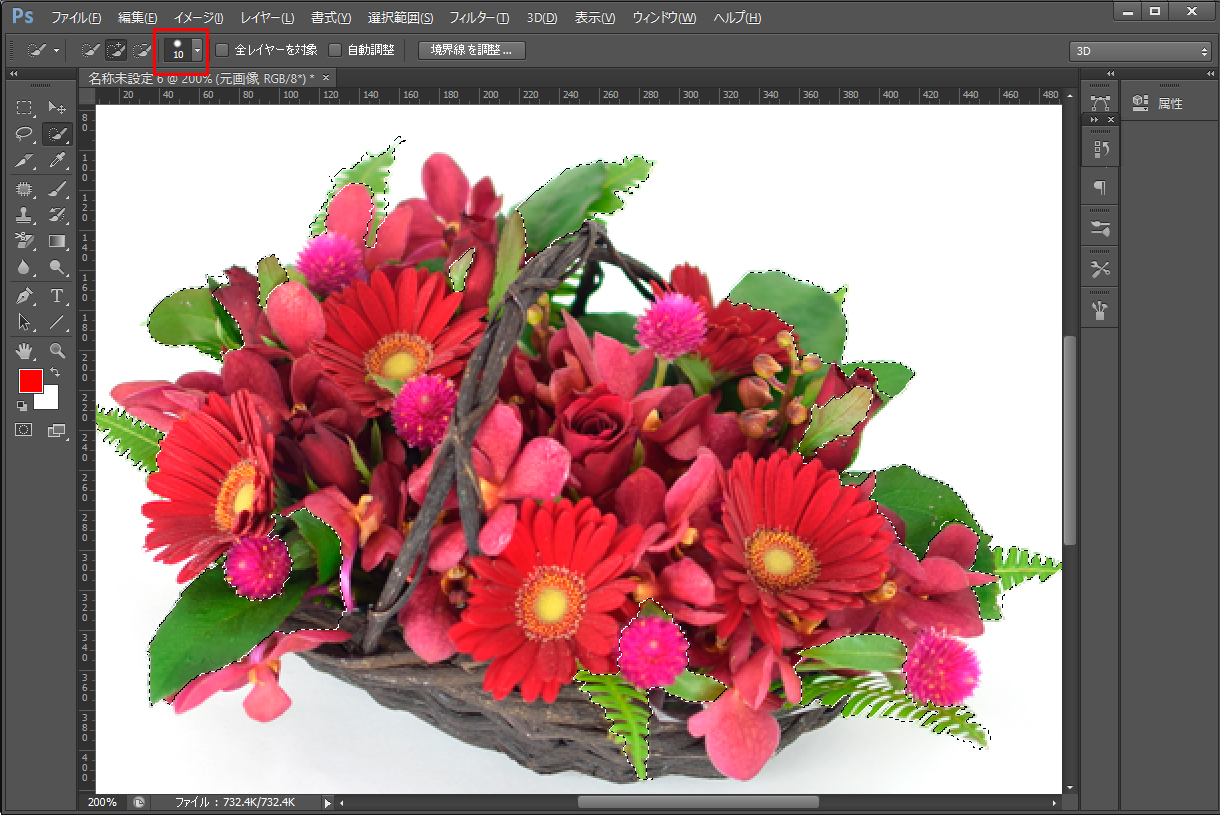Click the 境界線を調整 button
This screenshot has width=1220, height=815.
(471, 50)
